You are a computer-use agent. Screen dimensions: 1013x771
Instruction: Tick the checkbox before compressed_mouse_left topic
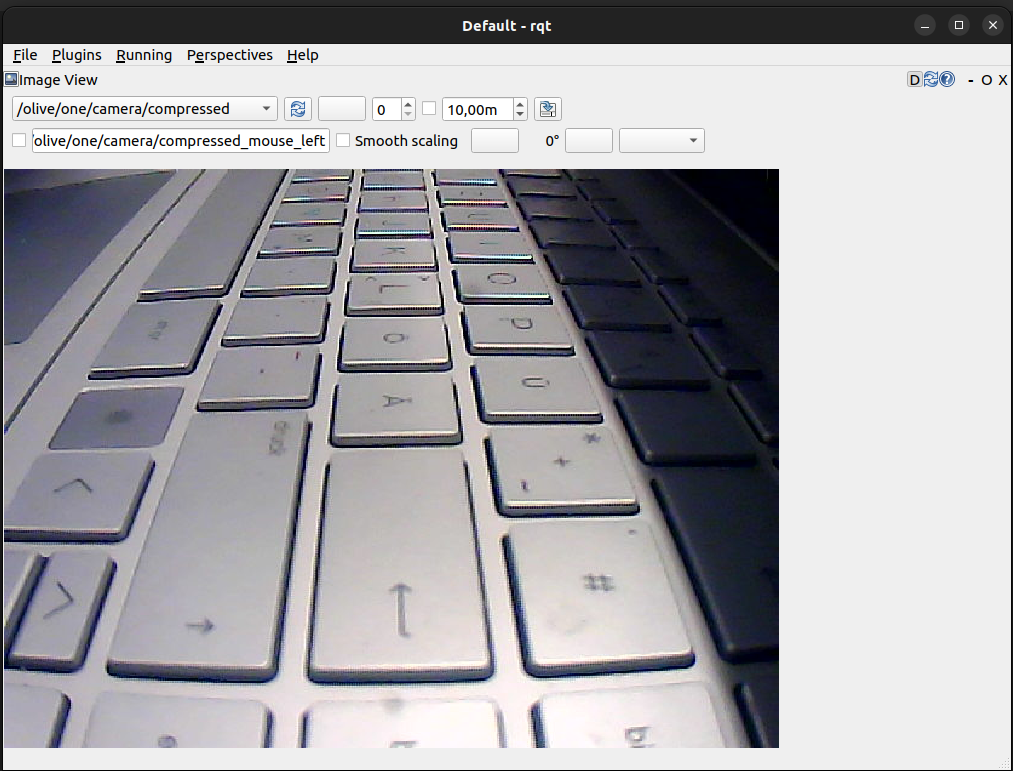point(19,141)
